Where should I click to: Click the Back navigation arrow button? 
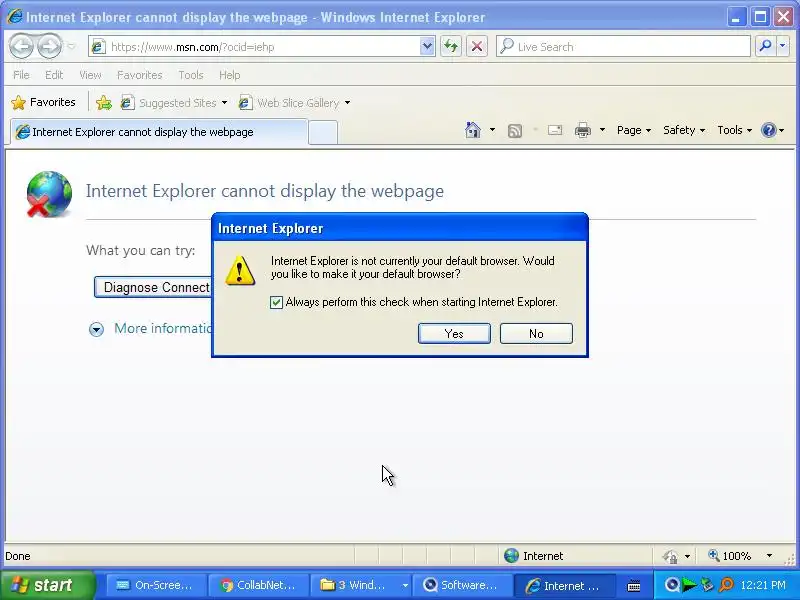21,46
